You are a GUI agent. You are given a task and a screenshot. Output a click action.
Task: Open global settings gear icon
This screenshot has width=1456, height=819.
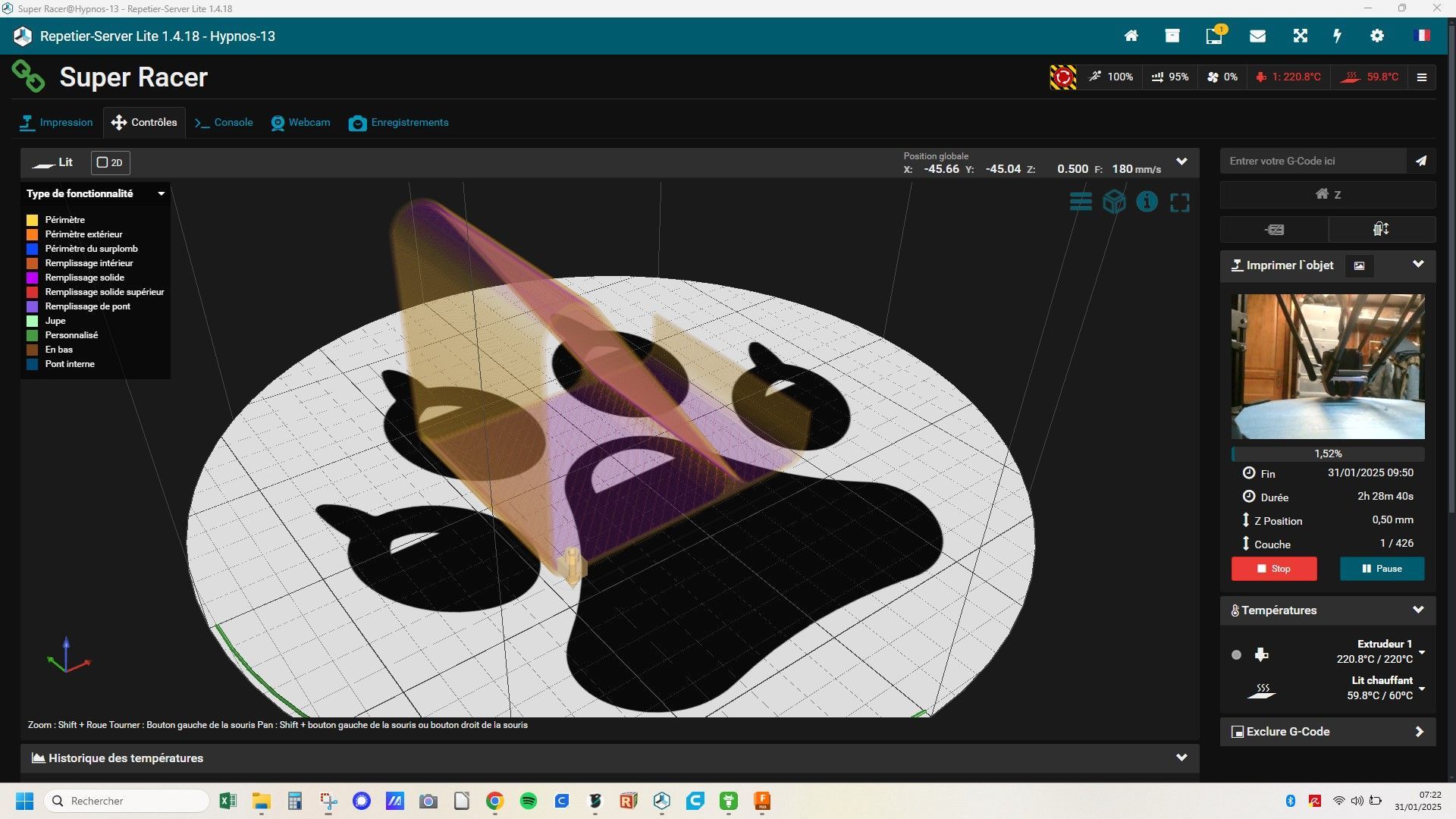1377,36
